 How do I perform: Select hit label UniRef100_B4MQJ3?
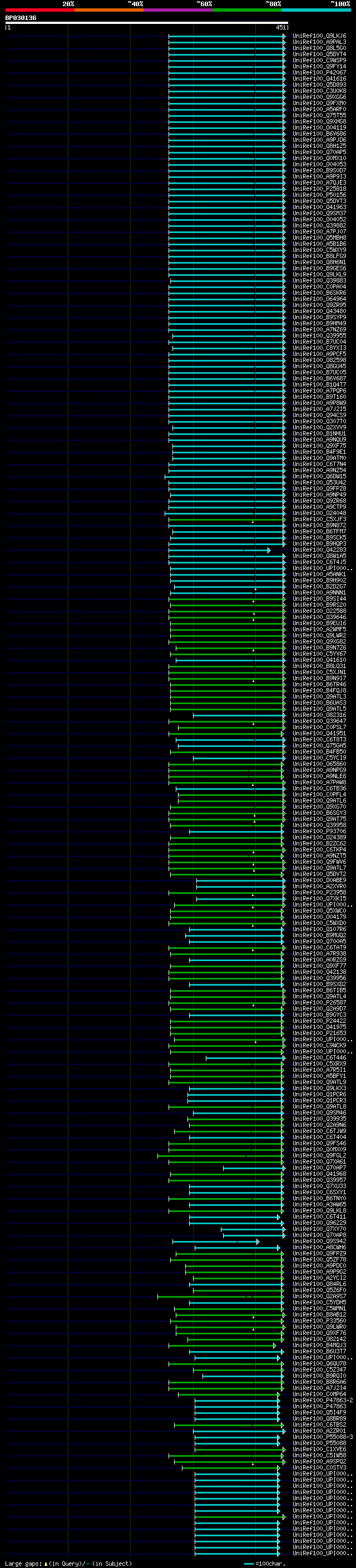pyautogui.click(x=319, y=1345)
